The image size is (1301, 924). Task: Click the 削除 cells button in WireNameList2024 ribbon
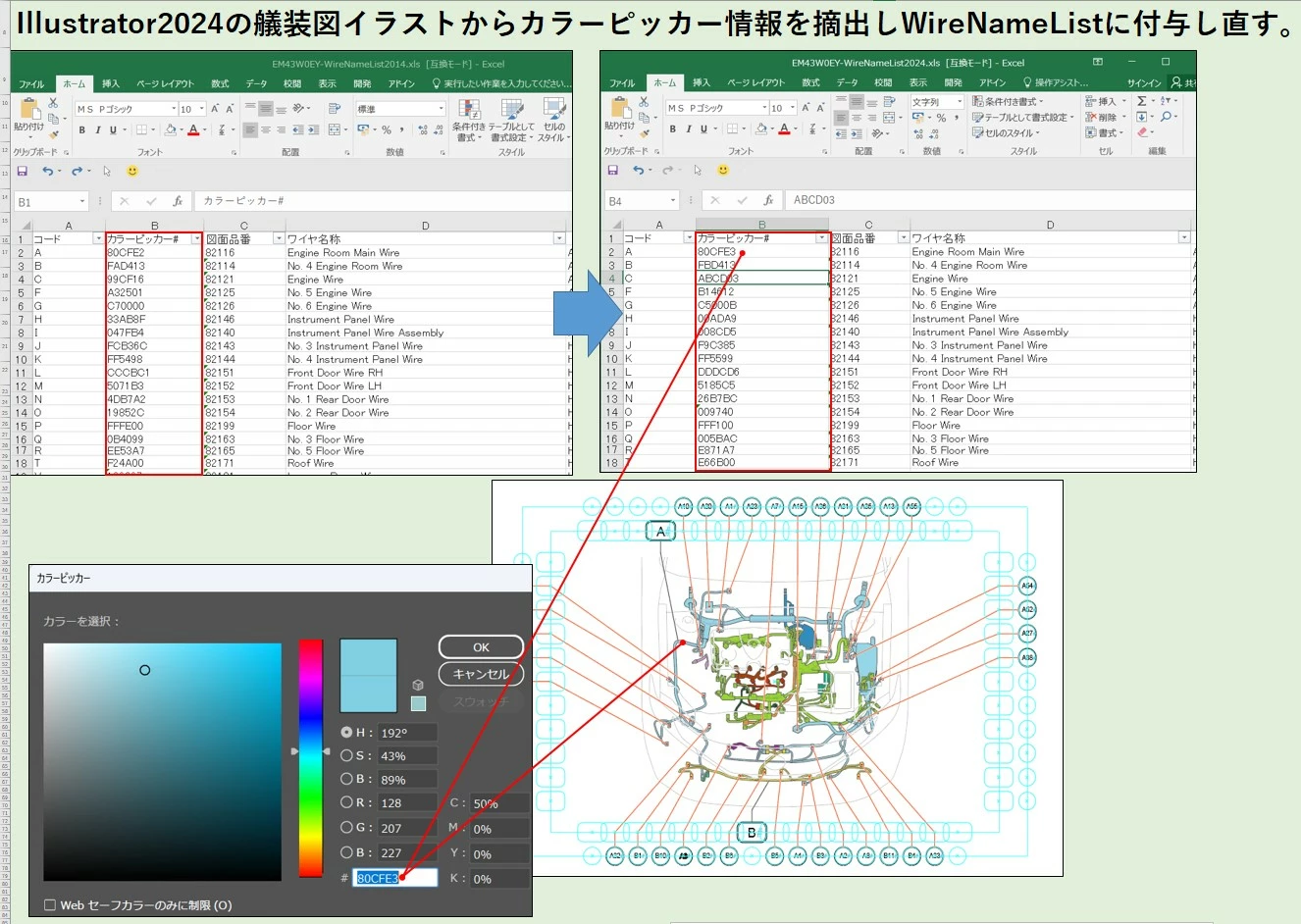(x=1106, y=117)
